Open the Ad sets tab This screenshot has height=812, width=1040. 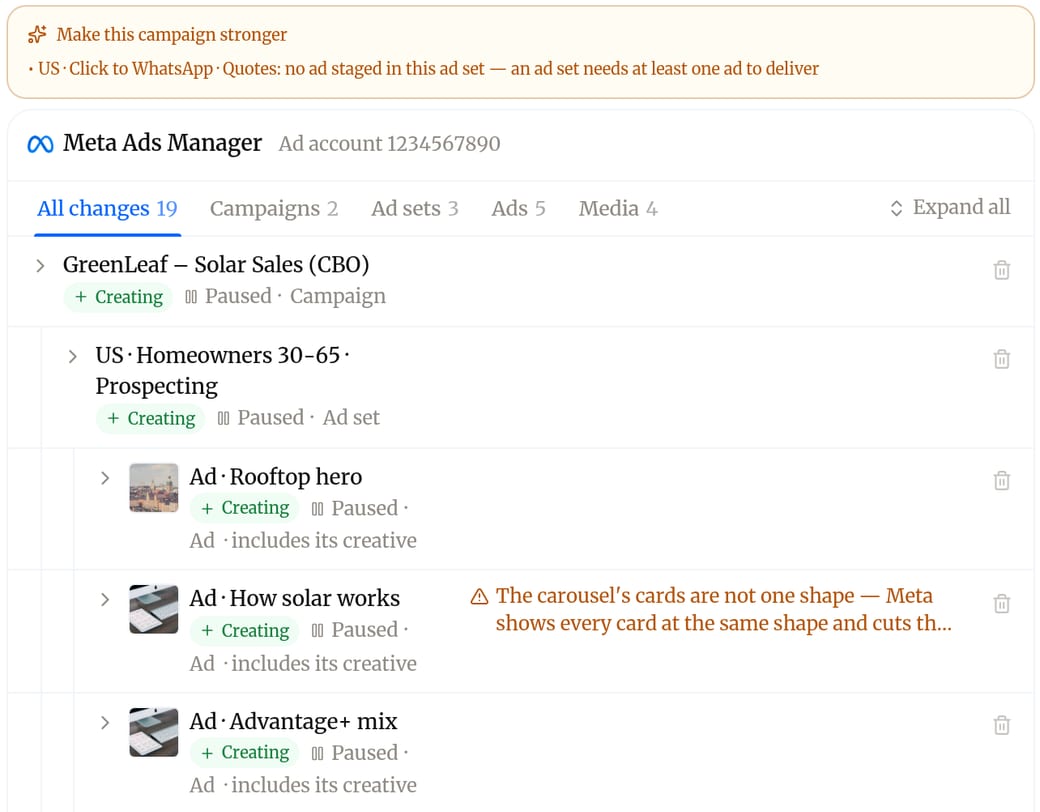pos(415,208)
